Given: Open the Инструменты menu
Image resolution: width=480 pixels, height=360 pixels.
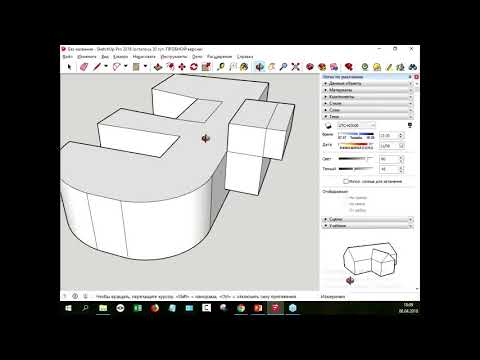Looking at the screenshot, I should (x=174, y=57).
